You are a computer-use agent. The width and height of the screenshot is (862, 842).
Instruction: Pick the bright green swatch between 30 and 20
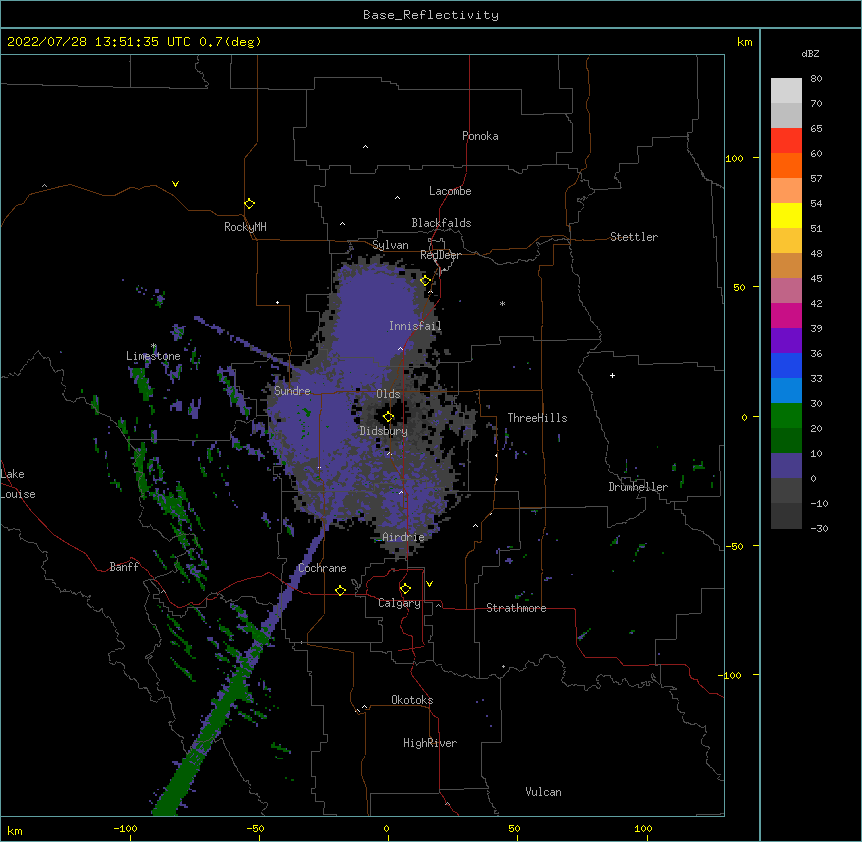click(786, 416)
